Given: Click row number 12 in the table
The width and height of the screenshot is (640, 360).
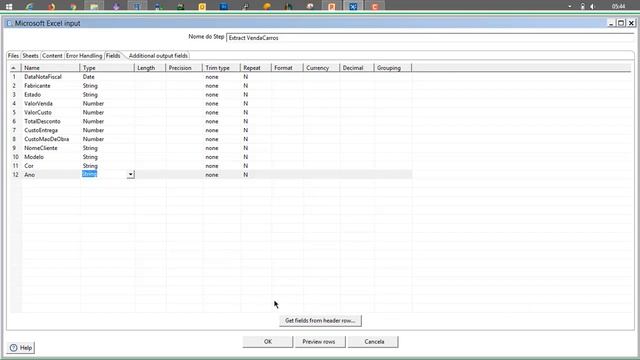Looking at the screenshot, I should point(16,175).
